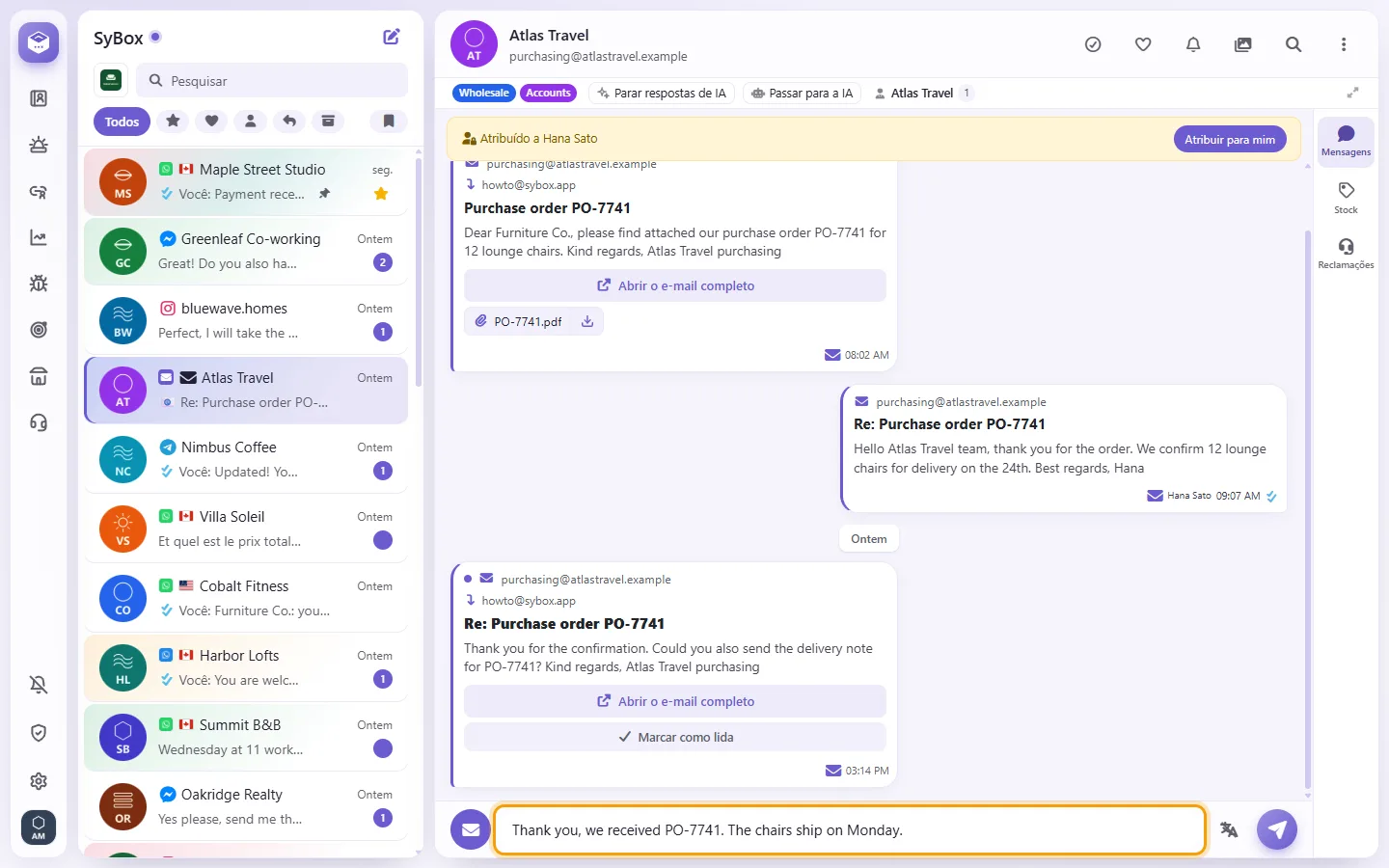Mark conversation resolved with check circle
Image resolution: width=1389 pixels, height=868 pixels.
pos(1093,44)
